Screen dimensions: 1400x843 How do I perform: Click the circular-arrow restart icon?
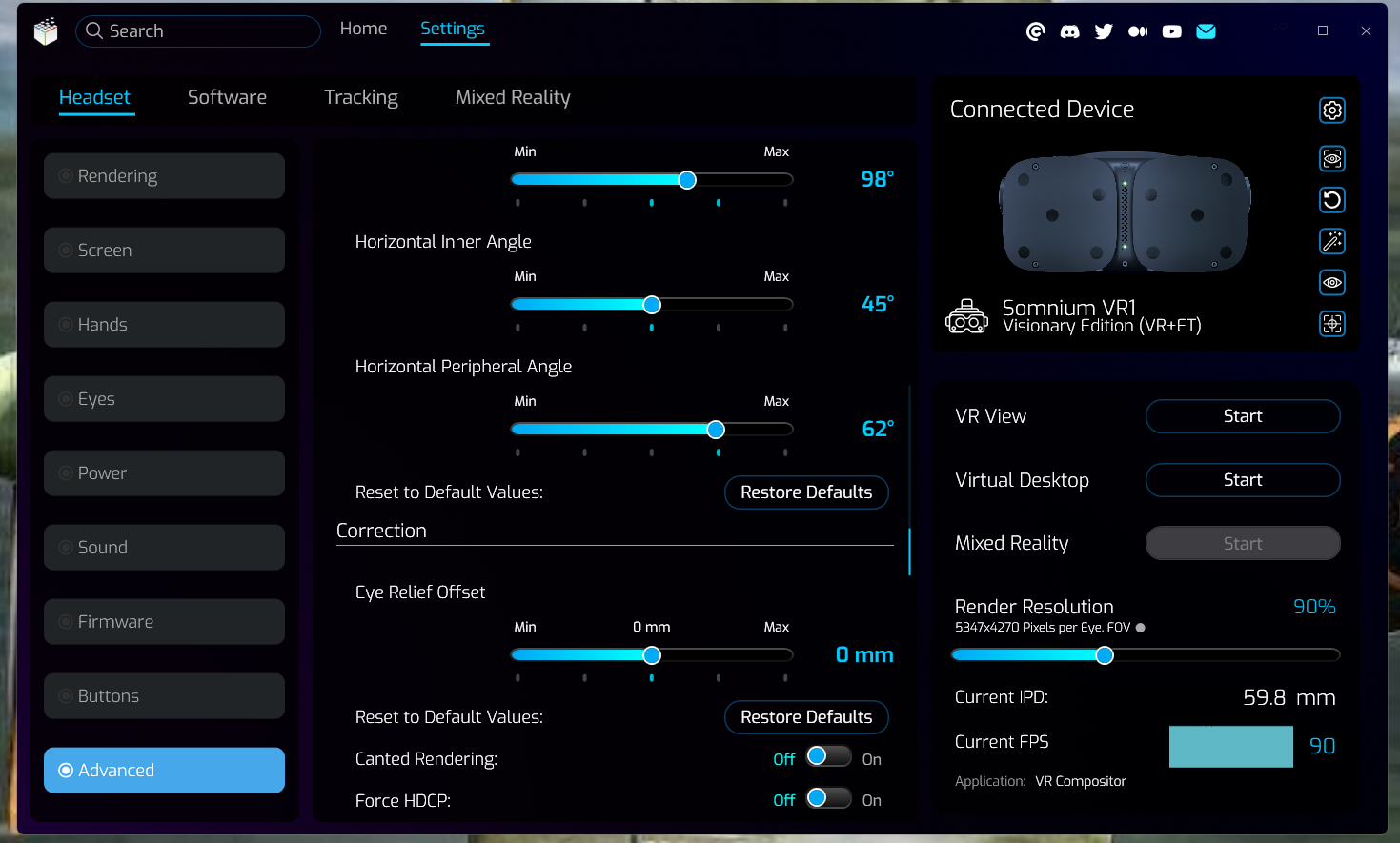point(1332,200)
